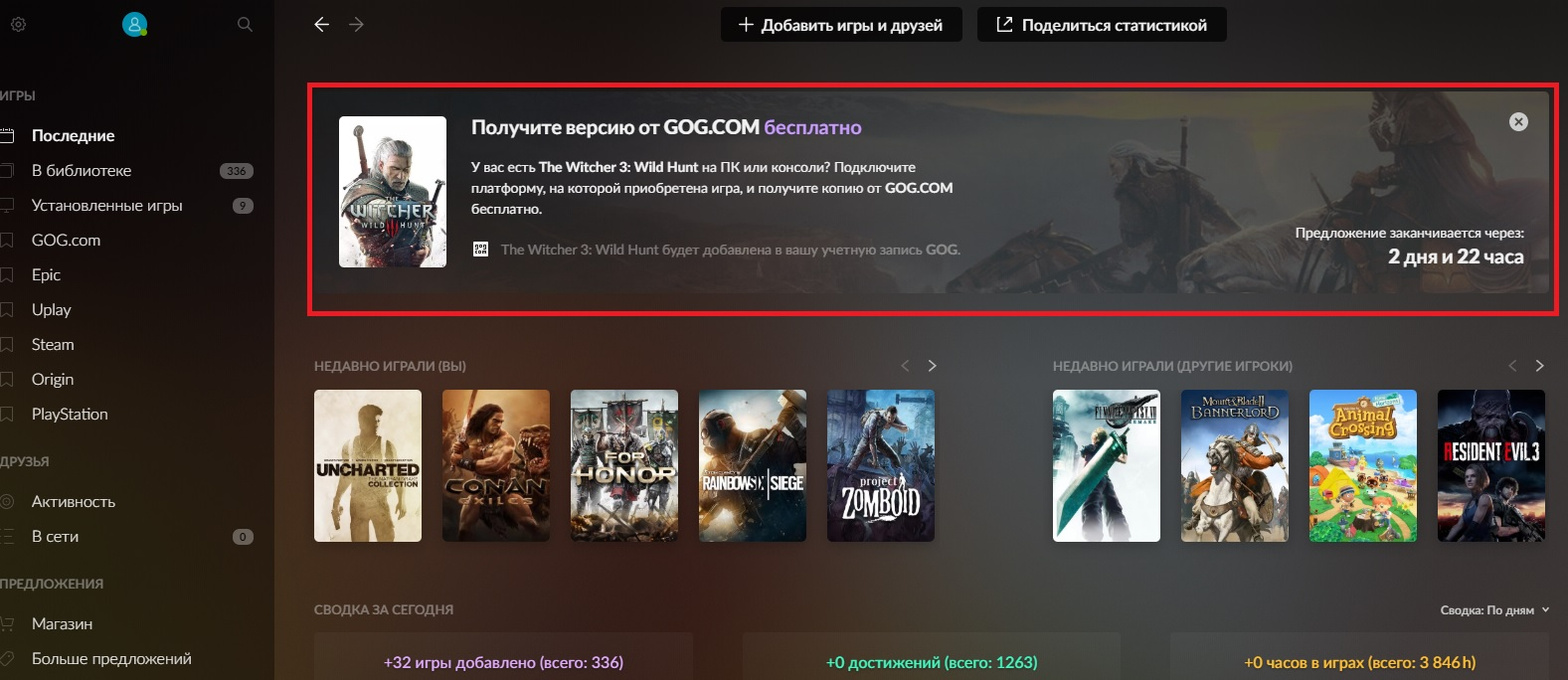Next arrow in Недавно играли (другие игроки)
The width and height of the screenshot is (1568, 680).
point(1539,366)
